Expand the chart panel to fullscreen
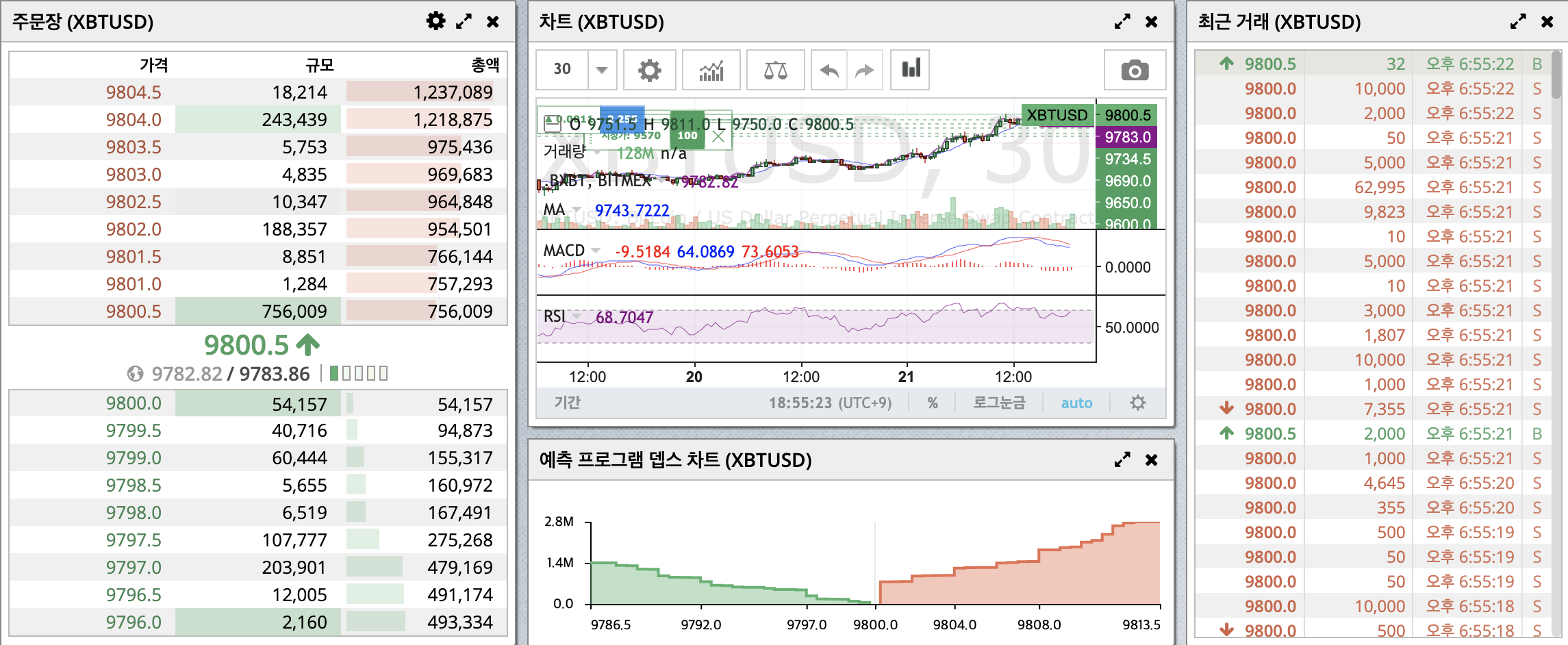The width and height of the screenshot is (1568, 645). [1122, 21]
